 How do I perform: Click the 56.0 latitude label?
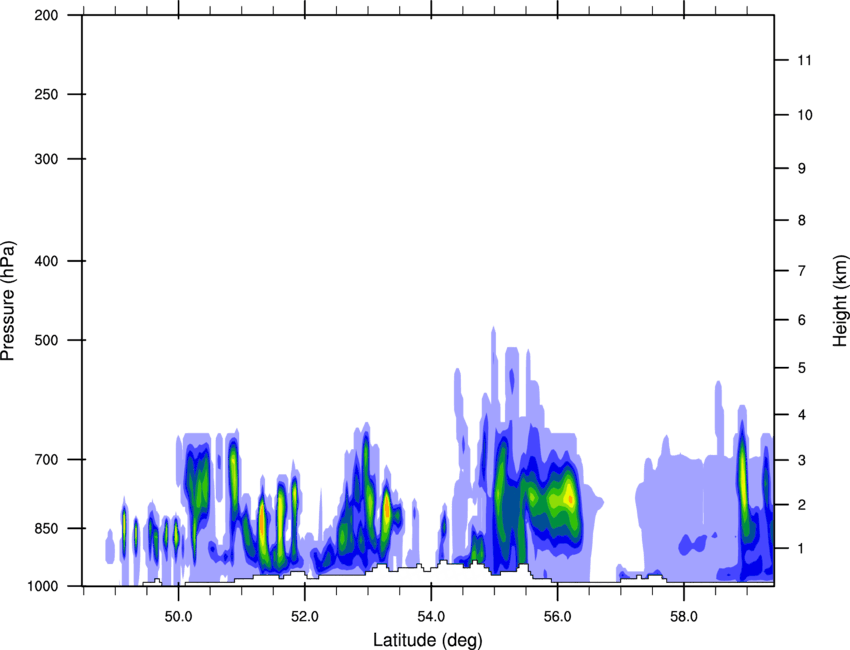557,617
